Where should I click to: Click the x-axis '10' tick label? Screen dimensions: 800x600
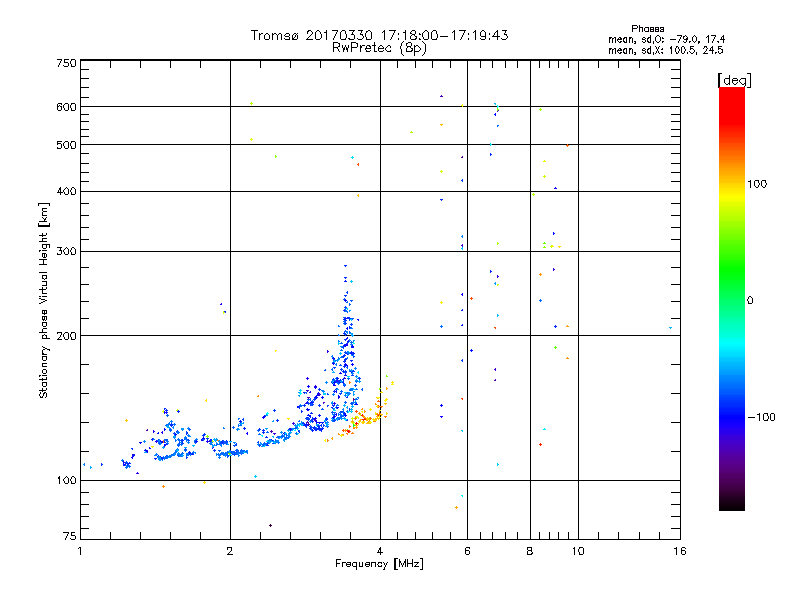[x=578, y=551]
